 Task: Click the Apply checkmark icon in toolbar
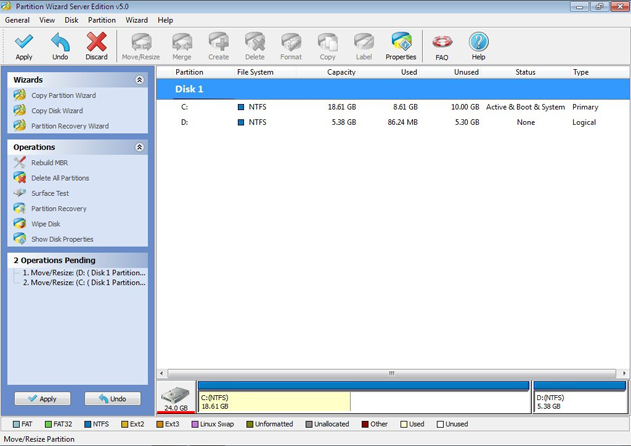tap(24, 43)
